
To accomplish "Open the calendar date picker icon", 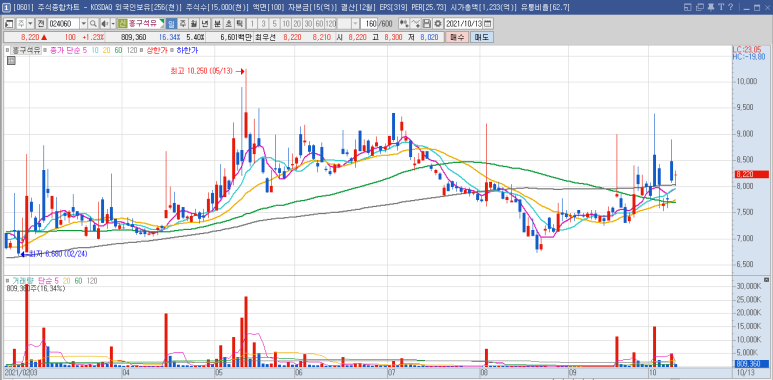I will point(487,24).
